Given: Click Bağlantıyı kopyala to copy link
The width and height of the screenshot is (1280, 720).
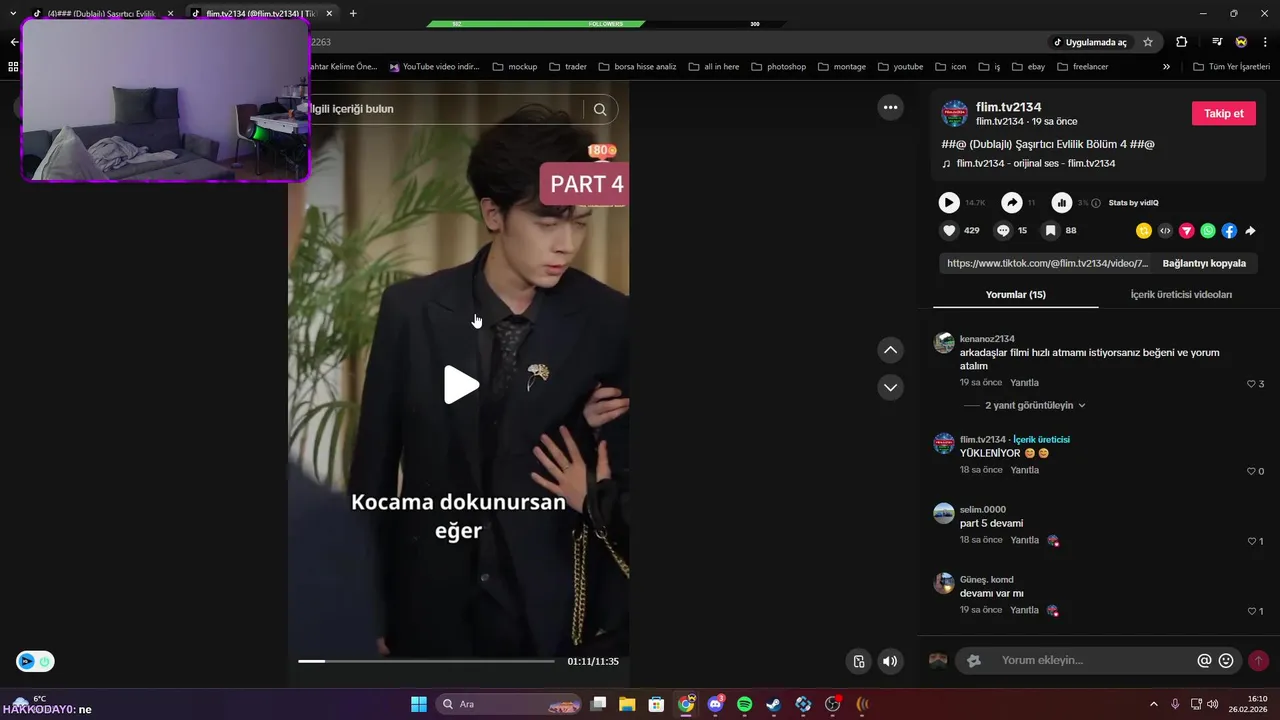Looking at the screenshot, I should (1204, 263).
